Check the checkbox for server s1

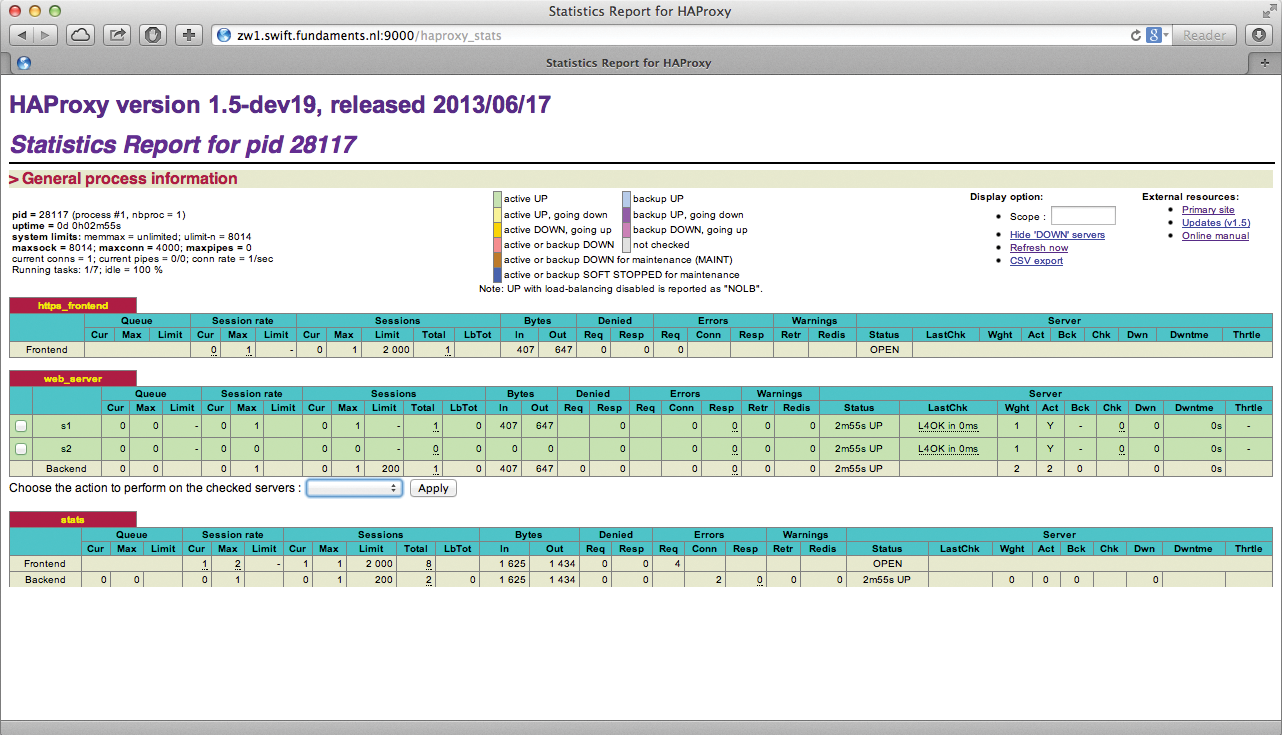click(x=21, y=426)
